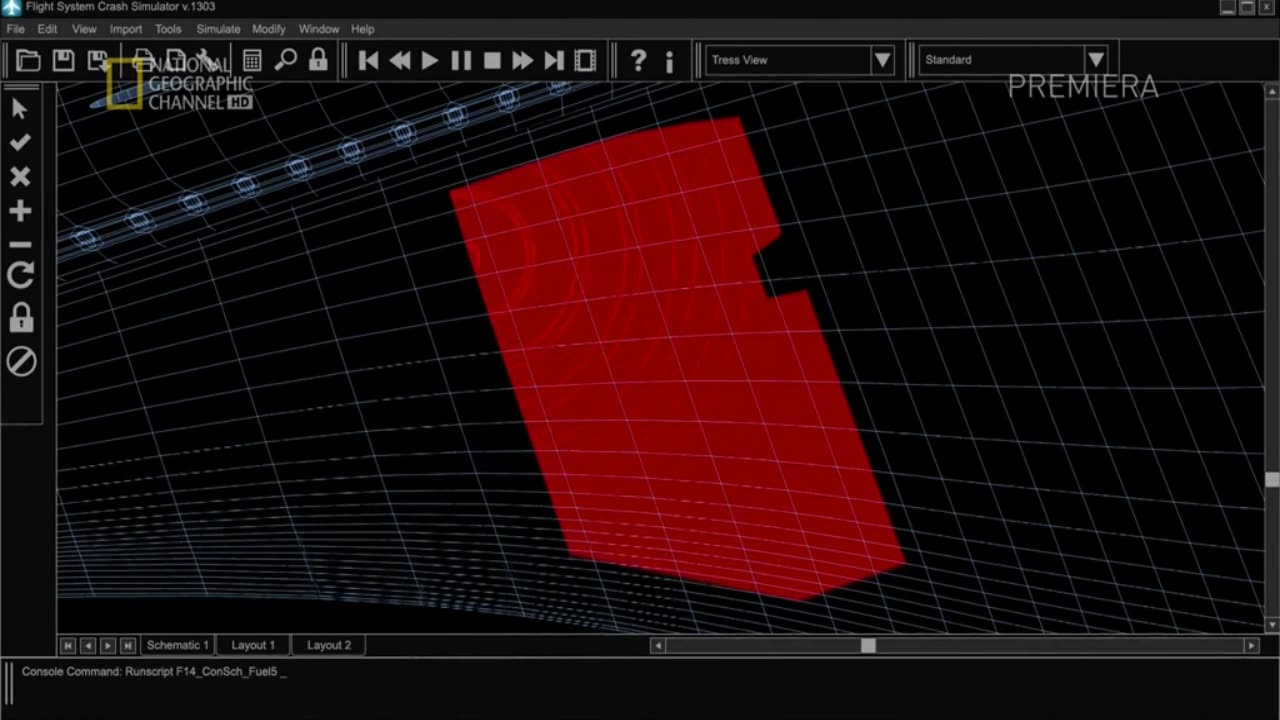Fast forward the simulation
This screenshot has height=720, width=1280.
tap(522, 61)
